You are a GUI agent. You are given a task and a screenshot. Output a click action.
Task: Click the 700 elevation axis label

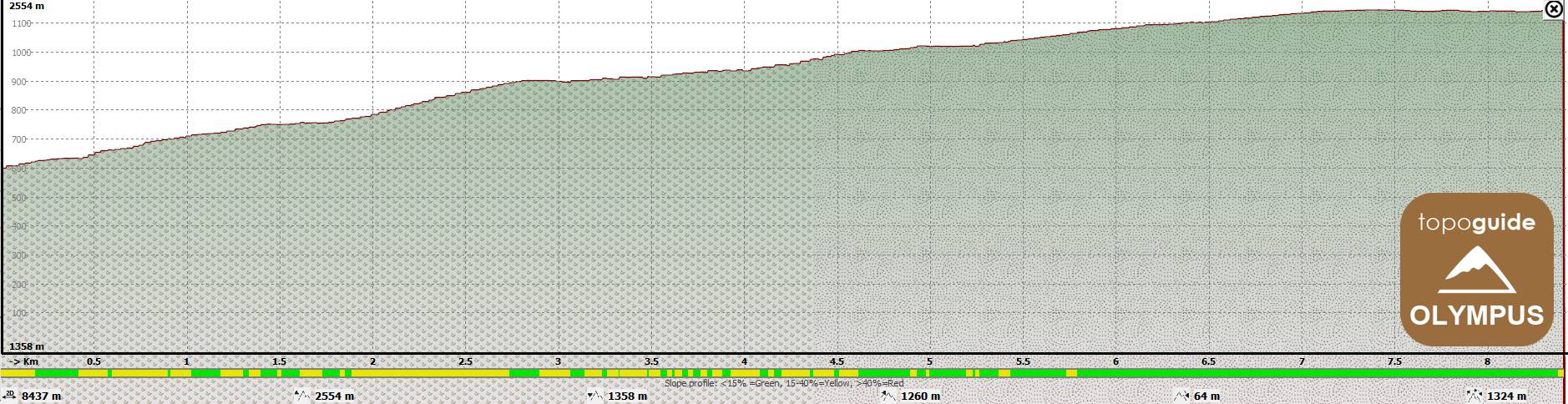[x=20, y=139]
